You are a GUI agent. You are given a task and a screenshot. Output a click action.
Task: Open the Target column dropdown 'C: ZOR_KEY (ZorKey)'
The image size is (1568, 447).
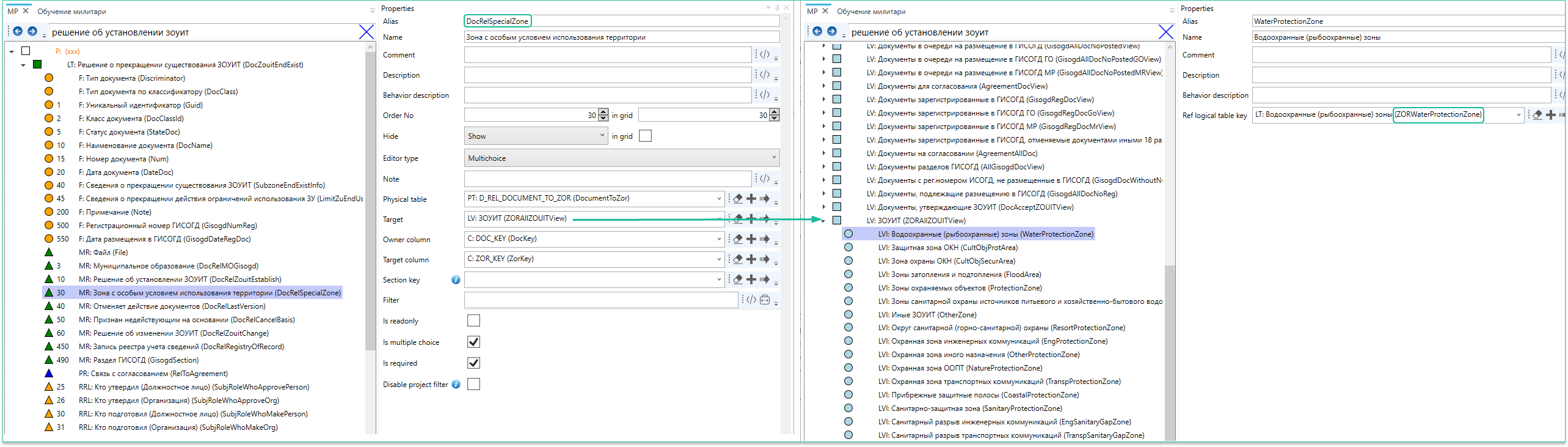(594, 259)
